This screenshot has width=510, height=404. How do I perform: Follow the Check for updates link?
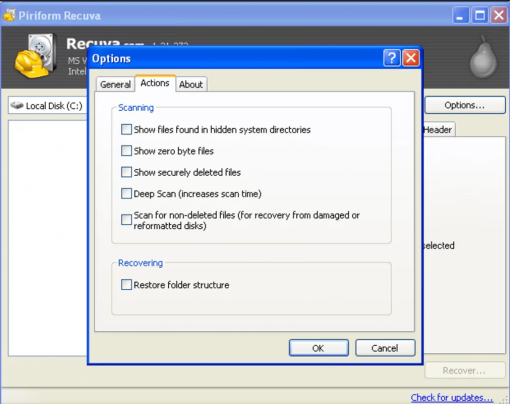[x=452, y=397]
